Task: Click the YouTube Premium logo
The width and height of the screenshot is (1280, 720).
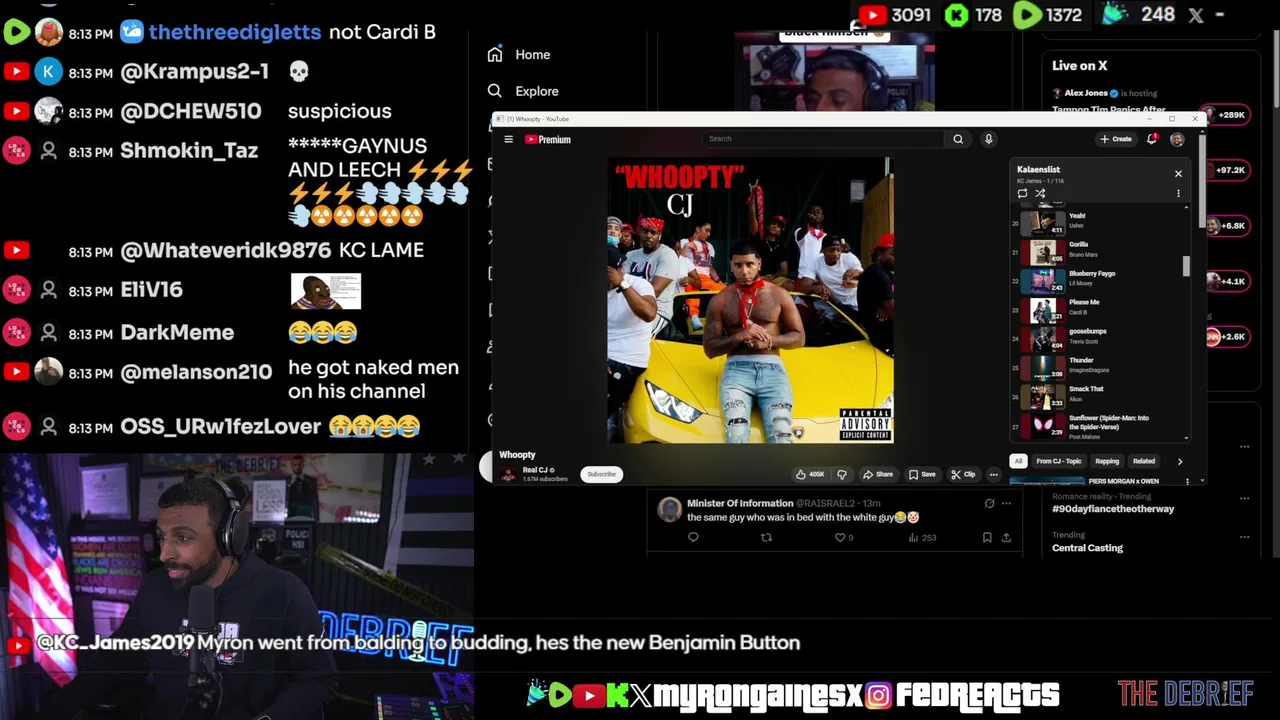Action: [x=548, y=140]
